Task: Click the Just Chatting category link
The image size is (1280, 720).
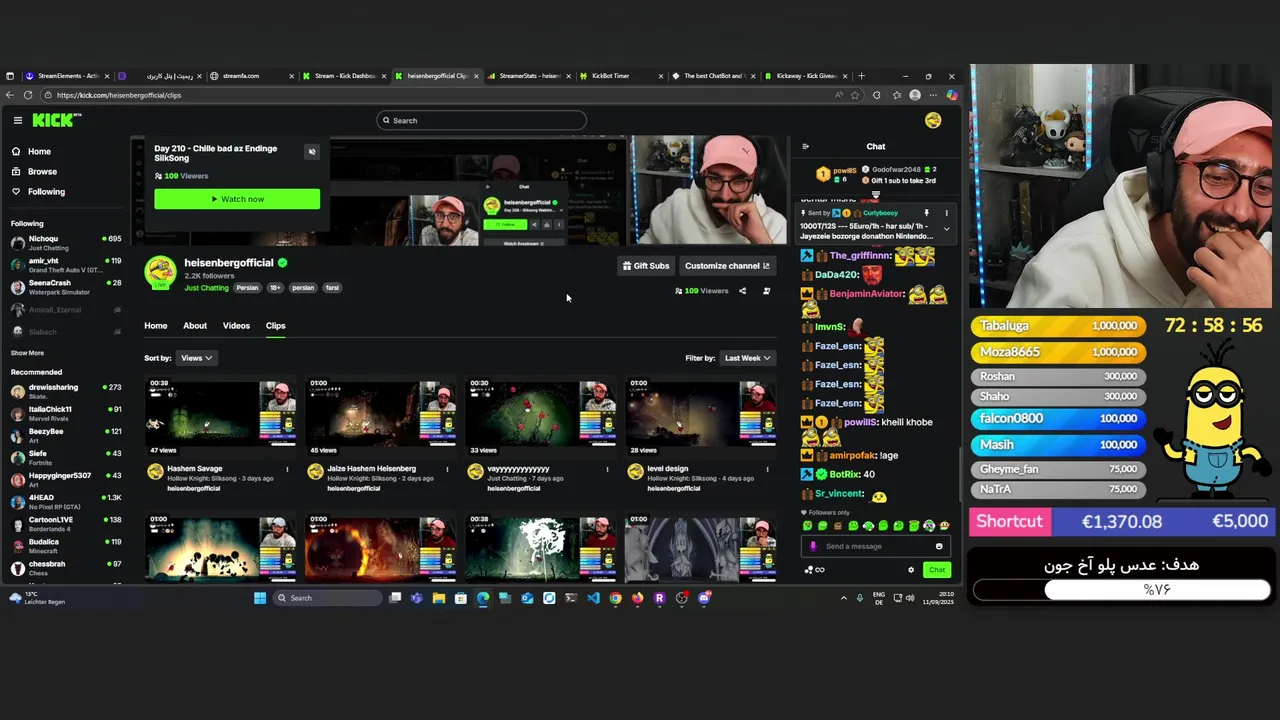Action: (x=206, y=288)
